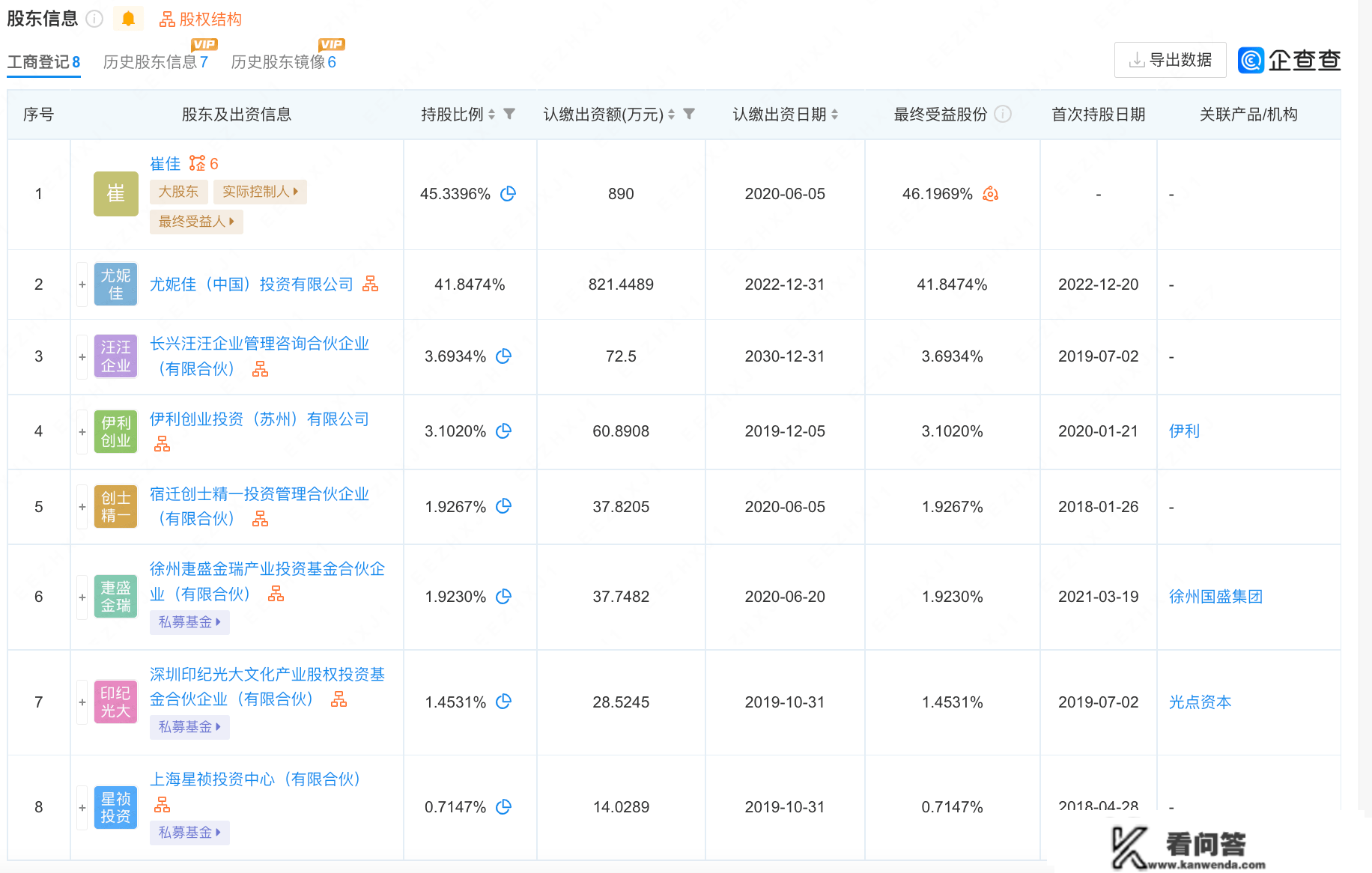Image resolution: width=1372 pixels, height=873 pixels.
Task: Click equity structure icon under 上海星祯投资中心
Action: tap(162, 805)
